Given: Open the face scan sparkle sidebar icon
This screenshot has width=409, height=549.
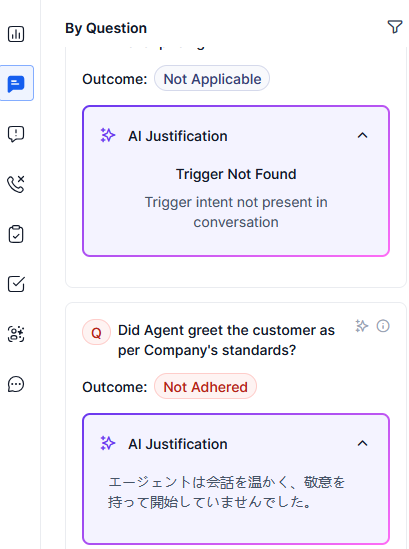Looking at the screenshot, I should click(16, 334).
